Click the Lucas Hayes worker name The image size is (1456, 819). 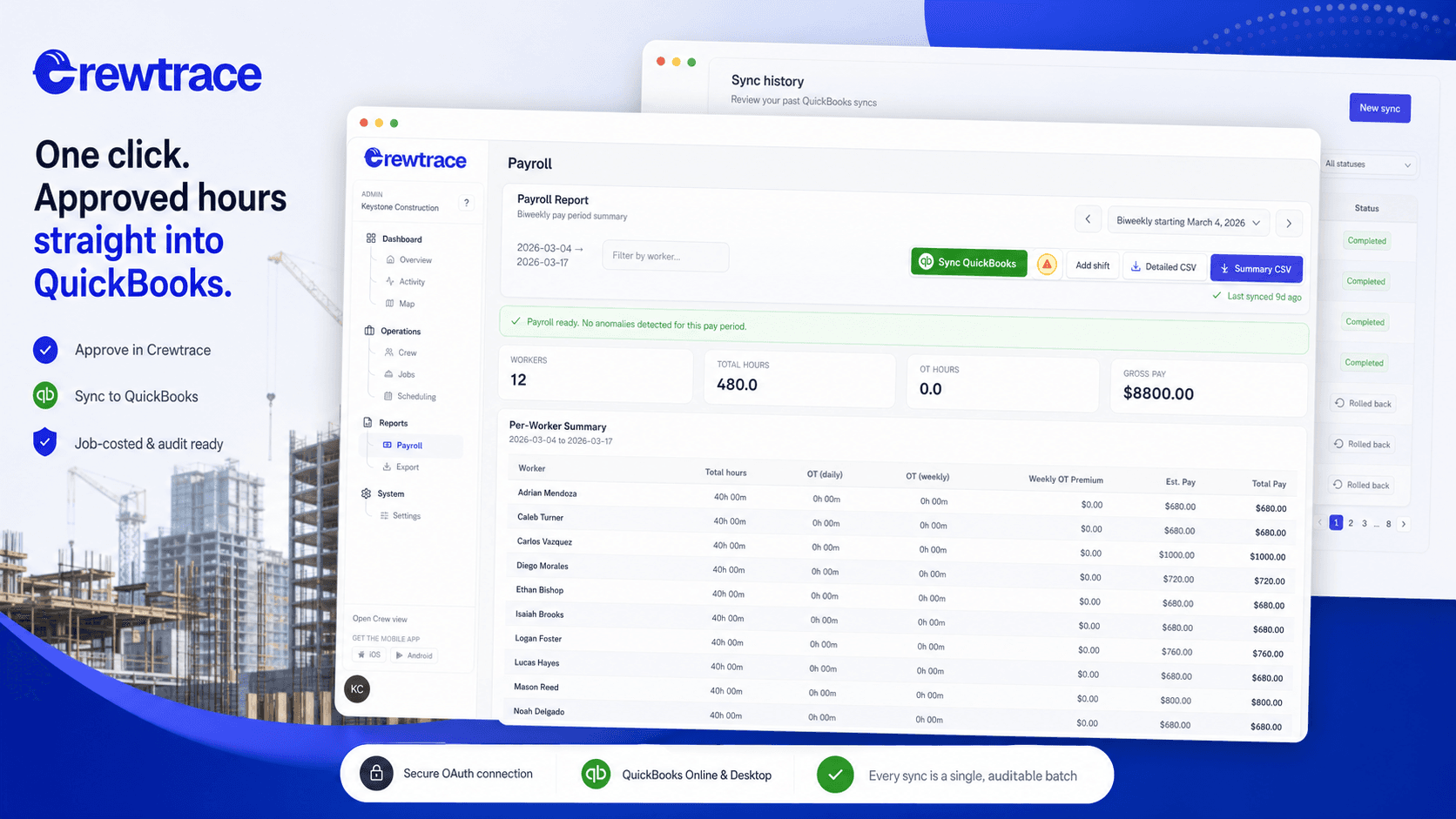coord(536,663)
